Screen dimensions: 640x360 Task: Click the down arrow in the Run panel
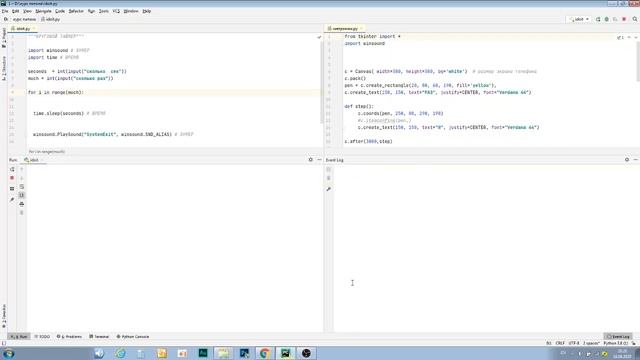22,178
